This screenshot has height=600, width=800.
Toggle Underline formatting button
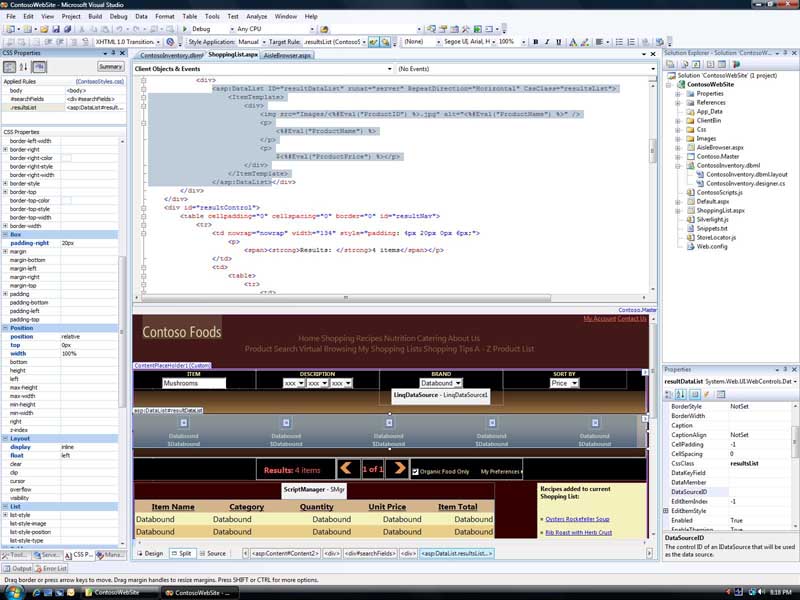559,42
